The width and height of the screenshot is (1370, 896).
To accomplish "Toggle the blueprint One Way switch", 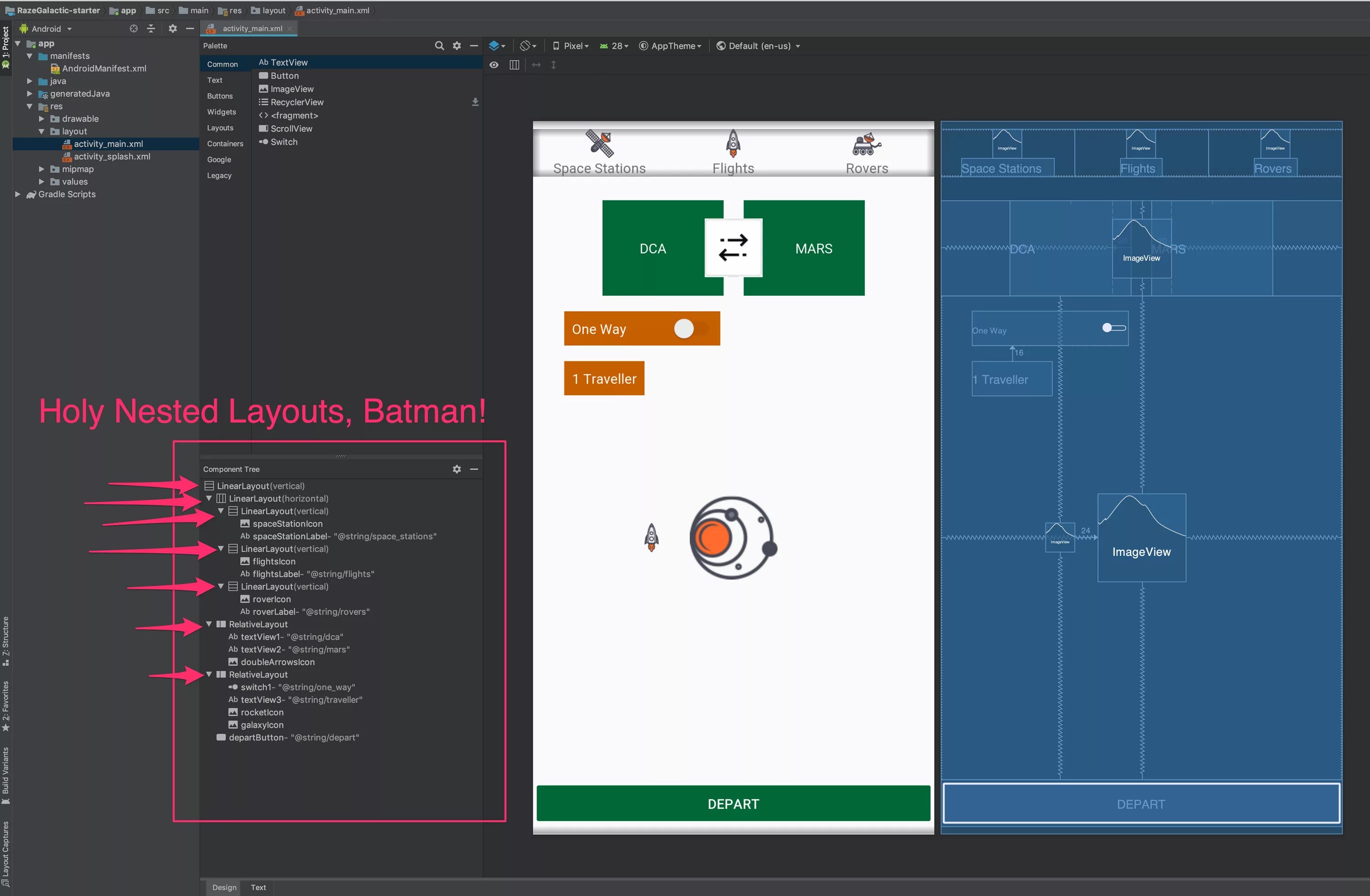I will click(x=1113, y=327).
